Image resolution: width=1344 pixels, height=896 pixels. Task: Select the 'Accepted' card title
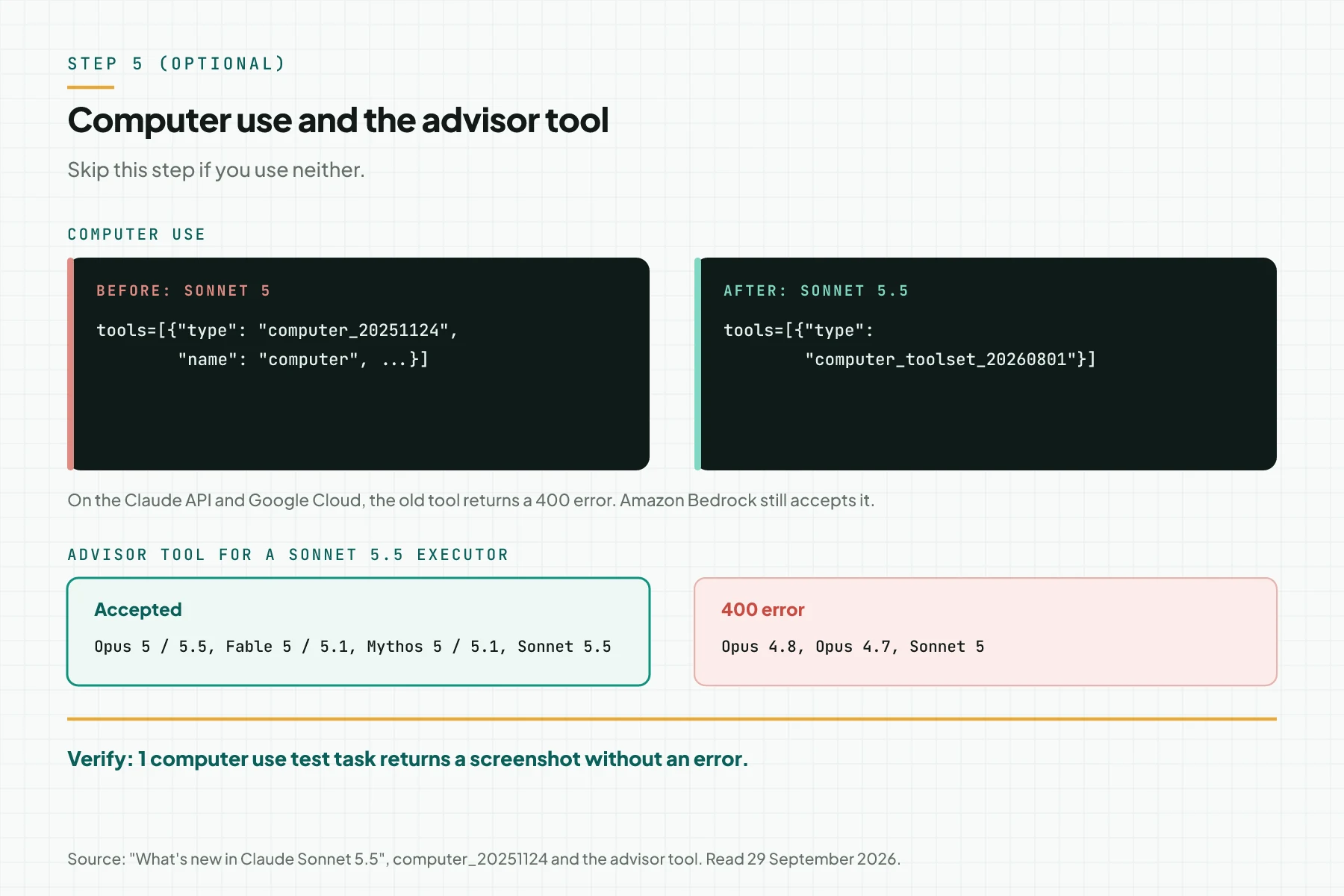click(x=138, y=609)
